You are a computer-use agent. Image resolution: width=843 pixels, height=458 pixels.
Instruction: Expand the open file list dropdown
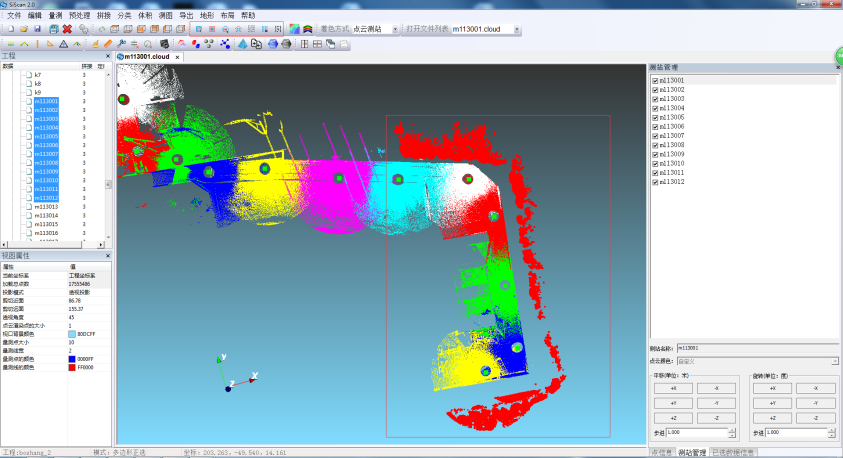517,29
